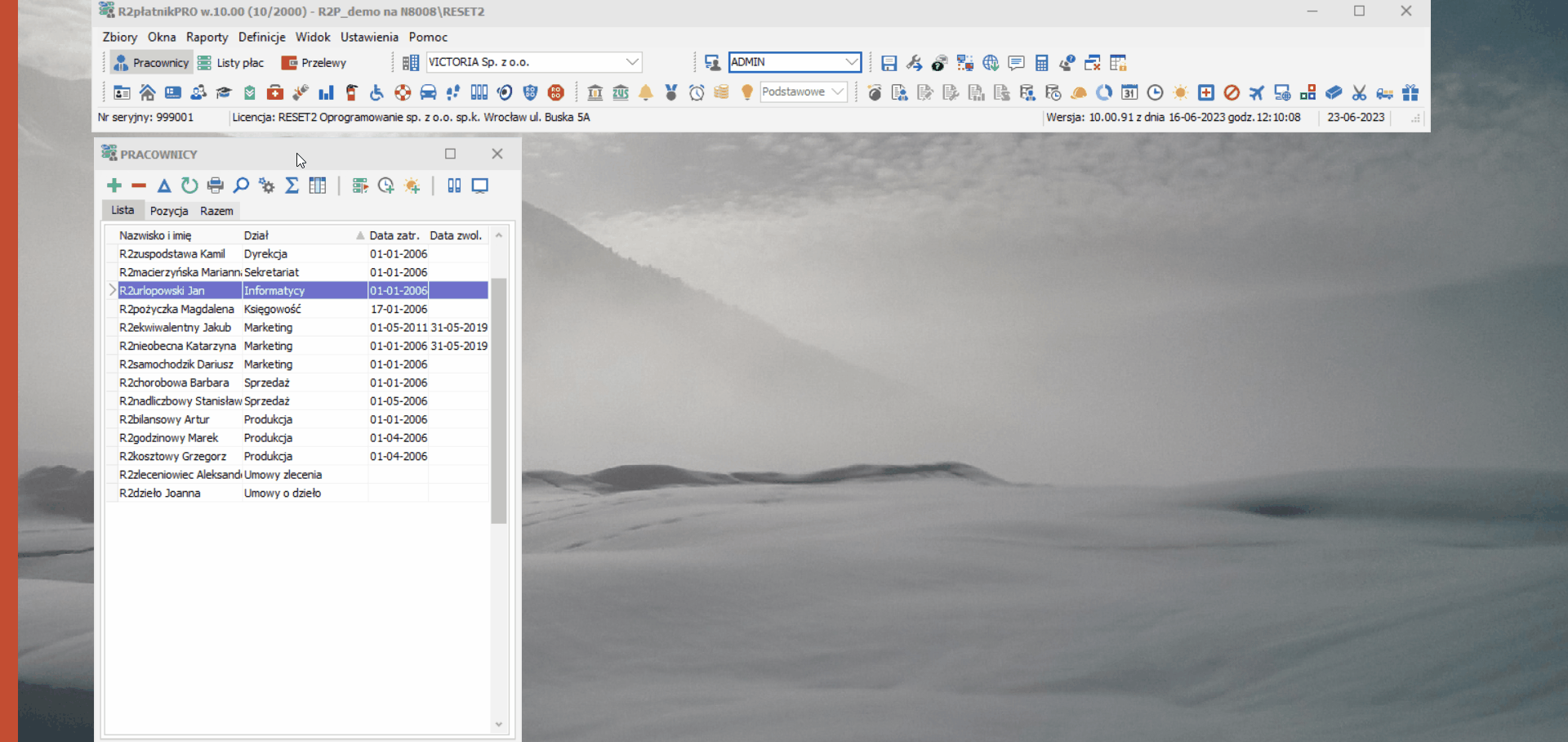
Task: Refresh the employee list
Action: tap(189, 185)
